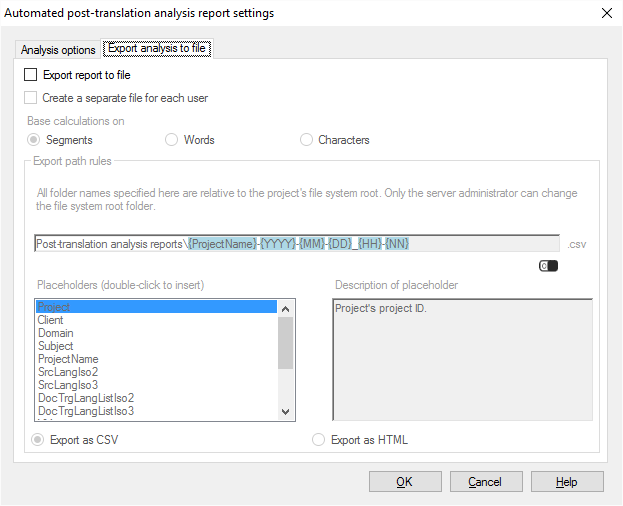
Task: Select the Client placeholder in the list
Action: [x=51, y=320]
